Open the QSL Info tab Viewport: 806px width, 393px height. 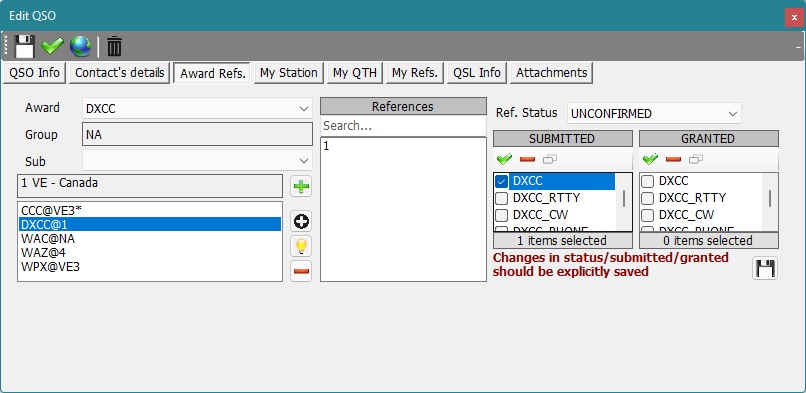tap(477, 73)
